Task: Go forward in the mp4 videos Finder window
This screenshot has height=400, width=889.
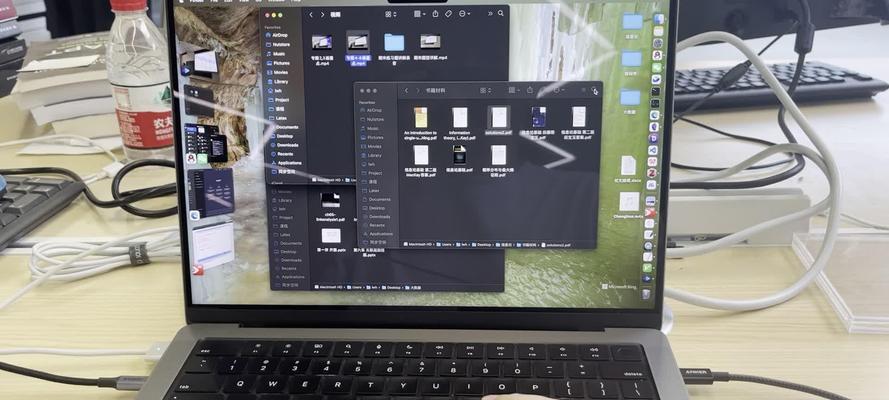Action: [323, 14]
